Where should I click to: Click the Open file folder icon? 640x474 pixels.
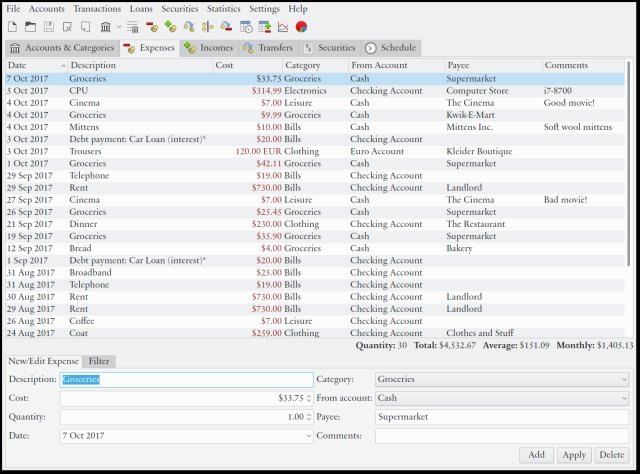click(30, 26)
